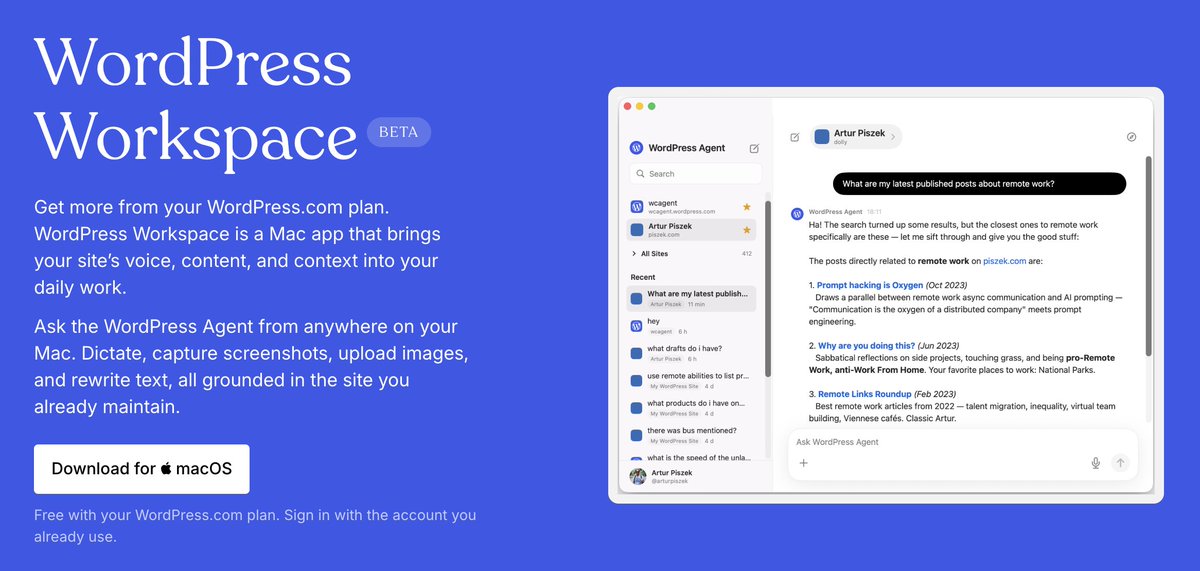This screenshot has width=1200, height=571.
Task: Toggle the star on Artur Piszek site
Action: [746, 230]
